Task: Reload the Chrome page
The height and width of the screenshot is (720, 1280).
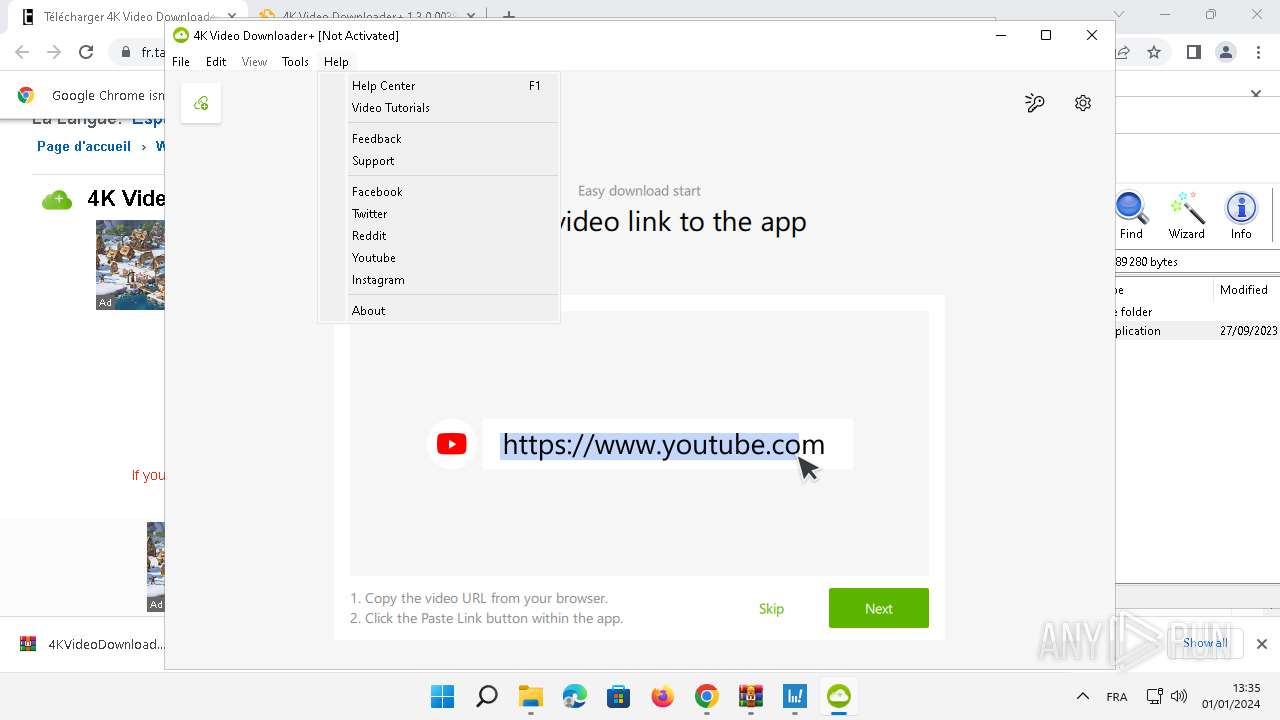Action: (x=86, y=52)
